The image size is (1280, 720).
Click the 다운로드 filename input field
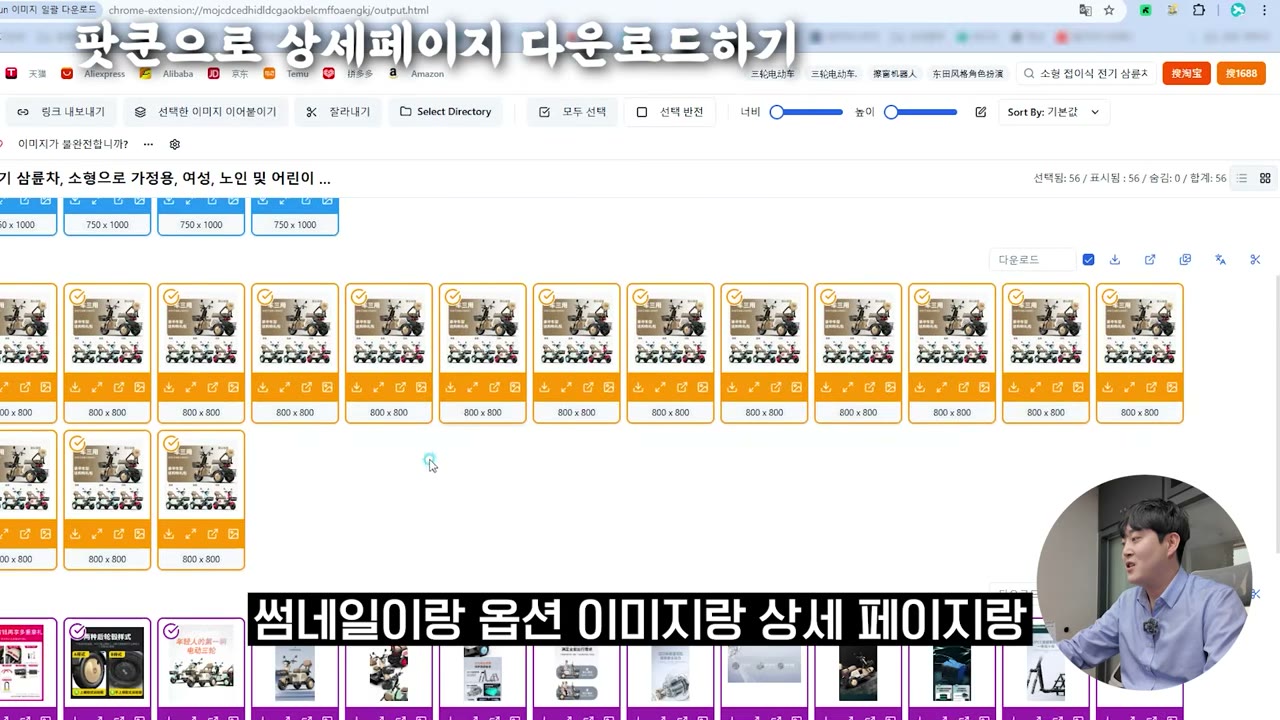[x=1032, y=260]
